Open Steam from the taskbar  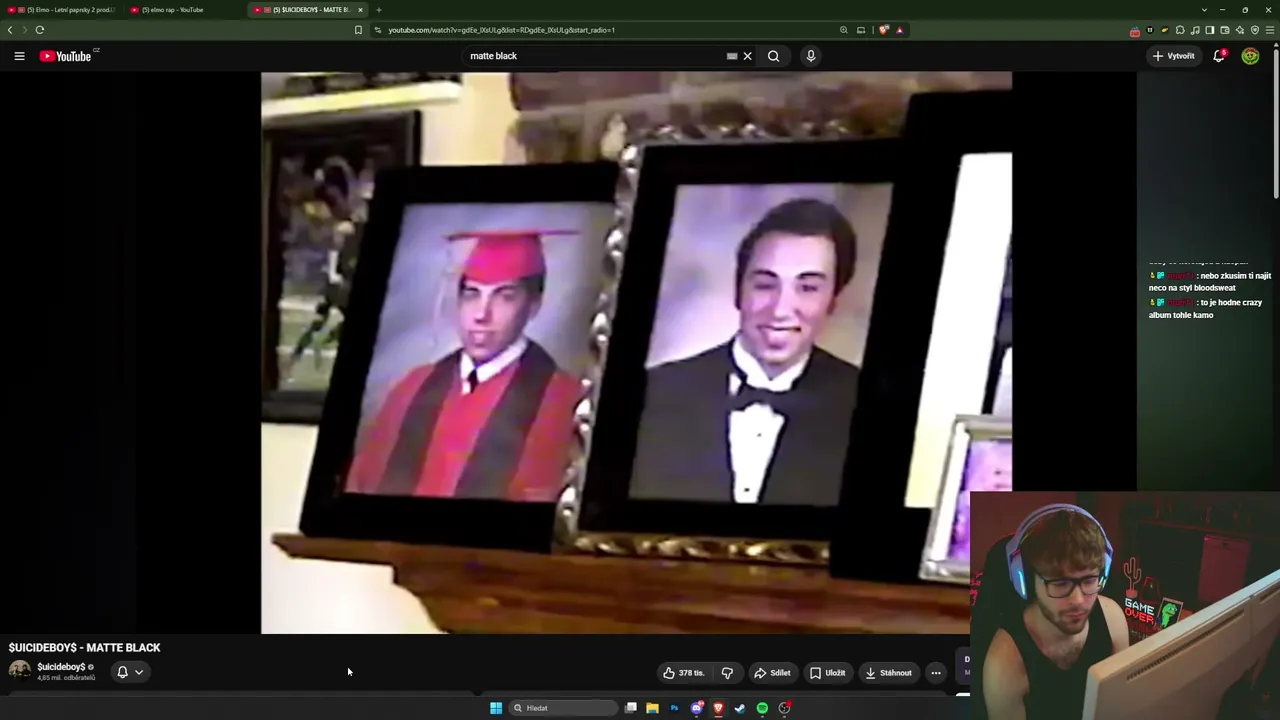coord(740,708)
